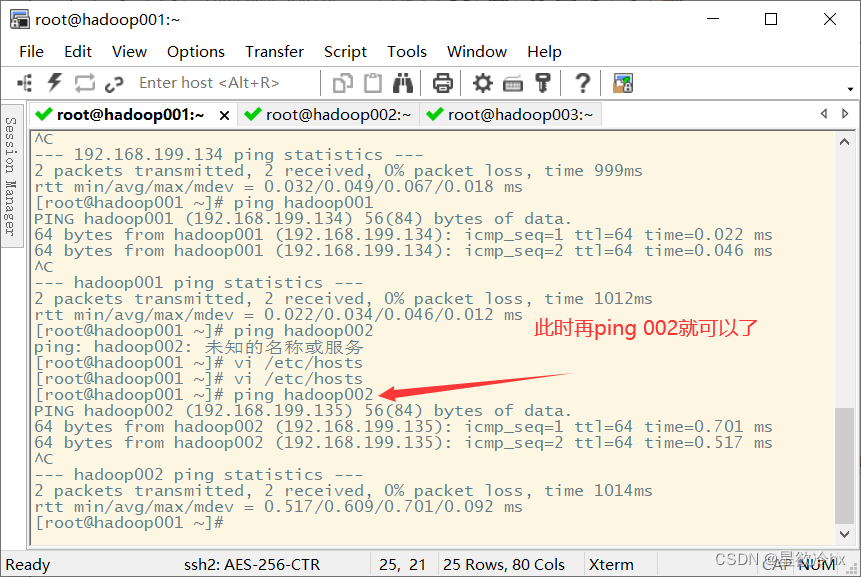
Task: Open the Options menu
Action: tap(195, 52)
